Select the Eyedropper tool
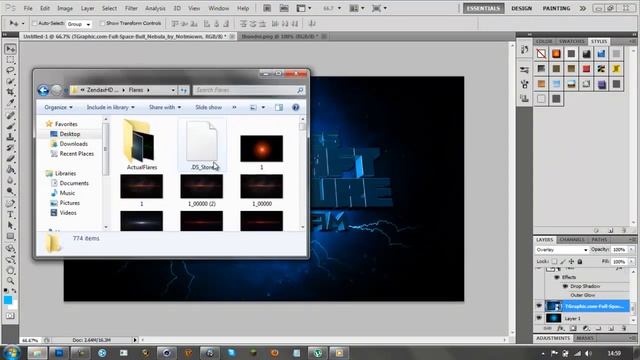The image size is (640, 360). coord(11,102)
